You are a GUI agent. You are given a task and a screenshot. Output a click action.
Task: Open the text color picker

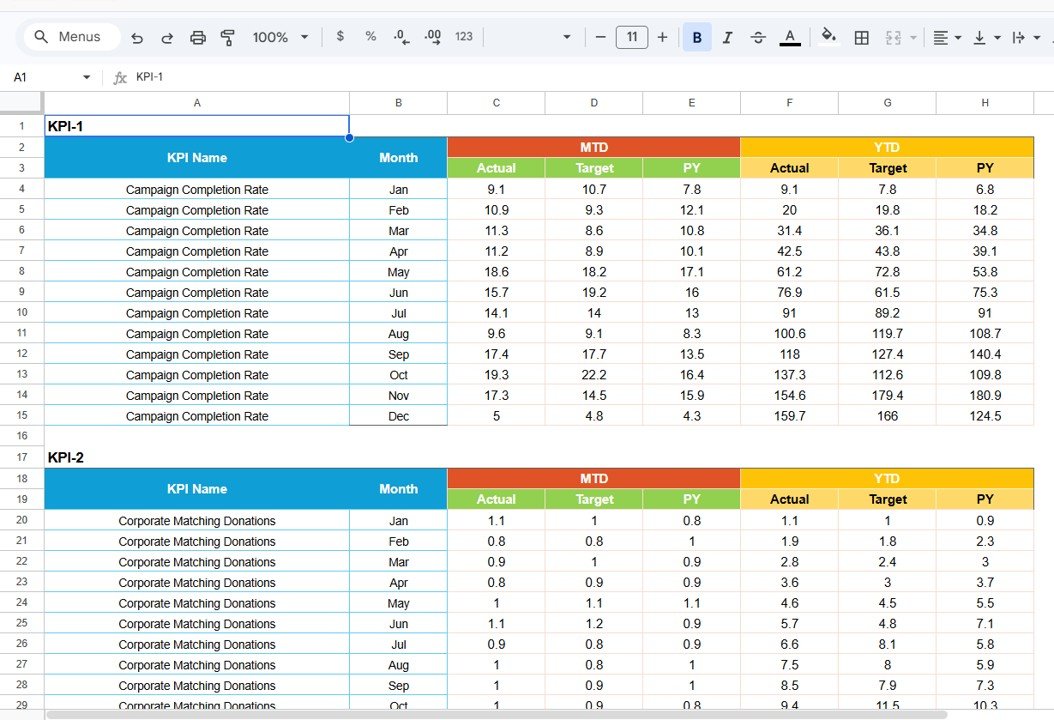(x=789, y=37)
